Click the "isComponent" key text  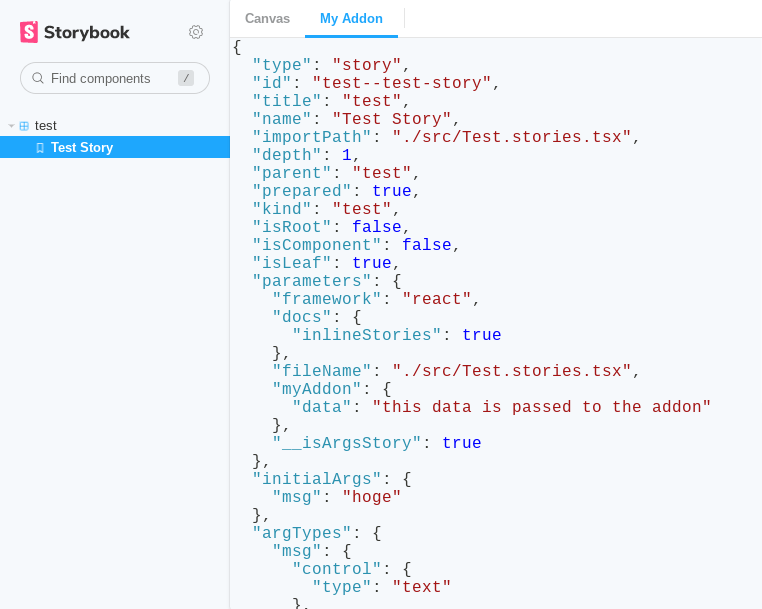[x=317, y=244]
